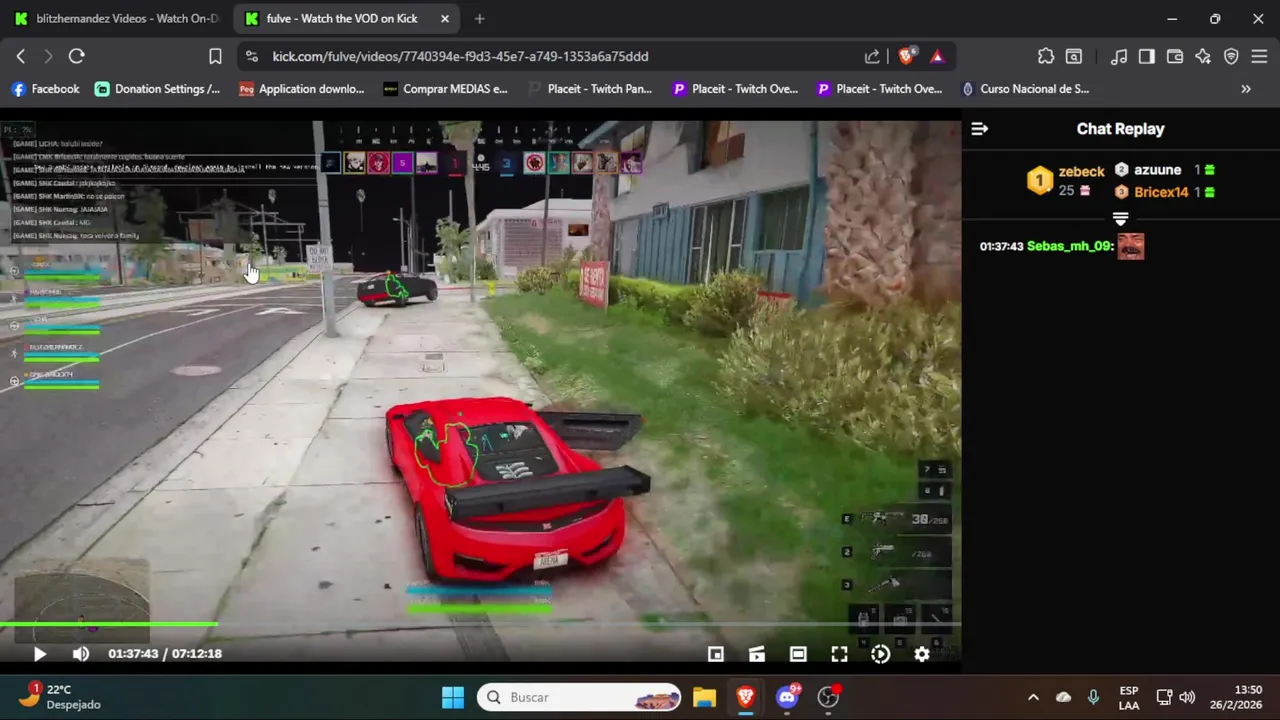The height and width of the screenshot is (720, 1280).
Task: Click Sebas_mh_09 chat username
Action: [1070, 246]
